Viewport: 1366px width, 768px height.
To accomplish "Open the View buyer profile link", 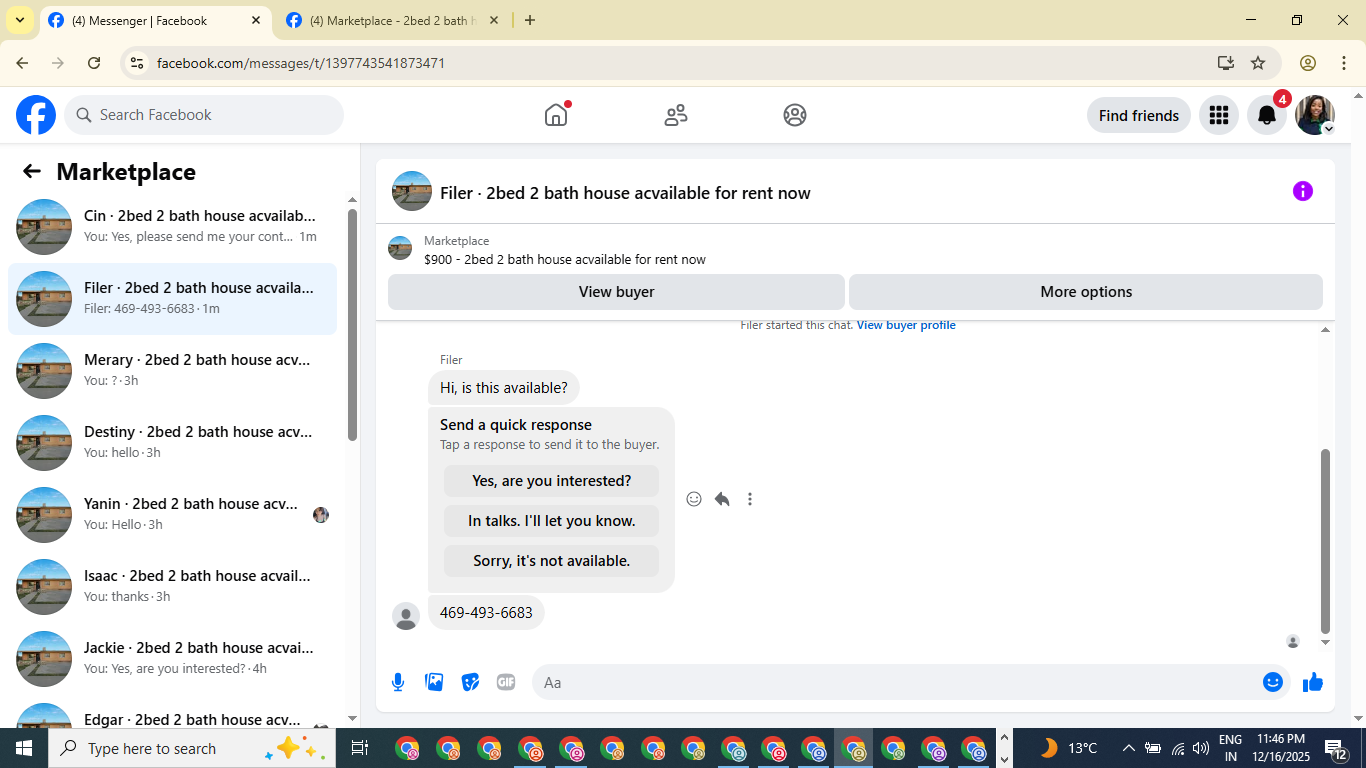I will [x=906, y=325].
